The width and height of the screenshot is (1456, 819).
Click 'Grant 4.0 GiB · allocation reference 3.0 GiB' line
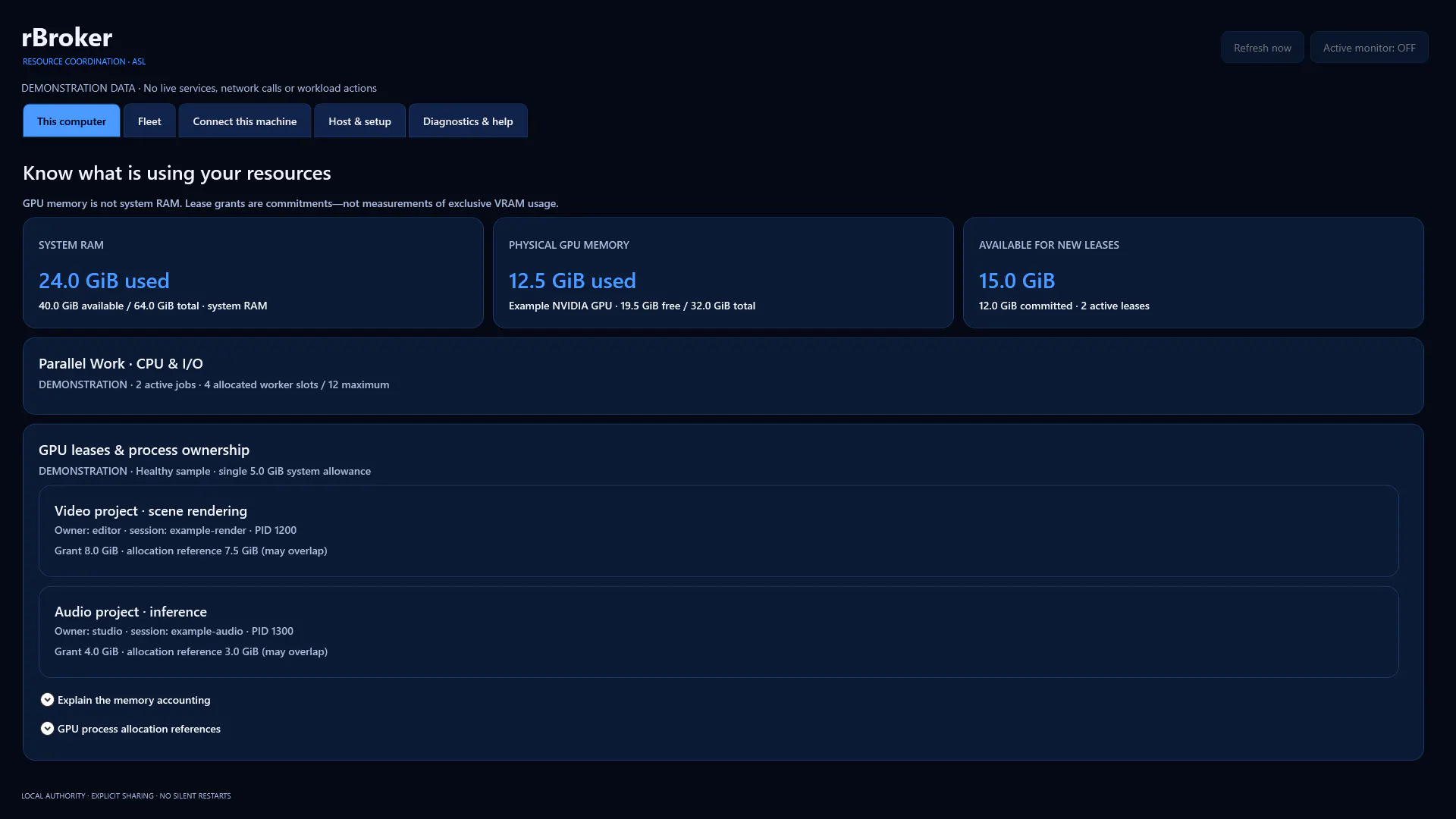[x=156, y=651]
